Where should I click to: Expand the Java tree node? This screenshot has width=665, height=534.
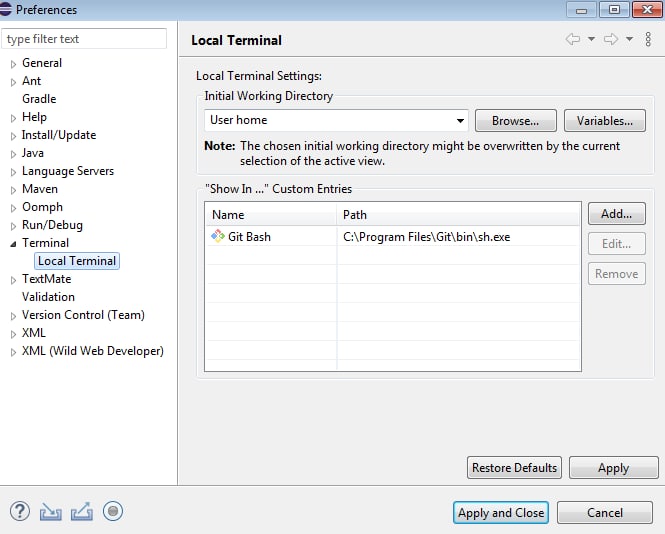tap(13, 154)
